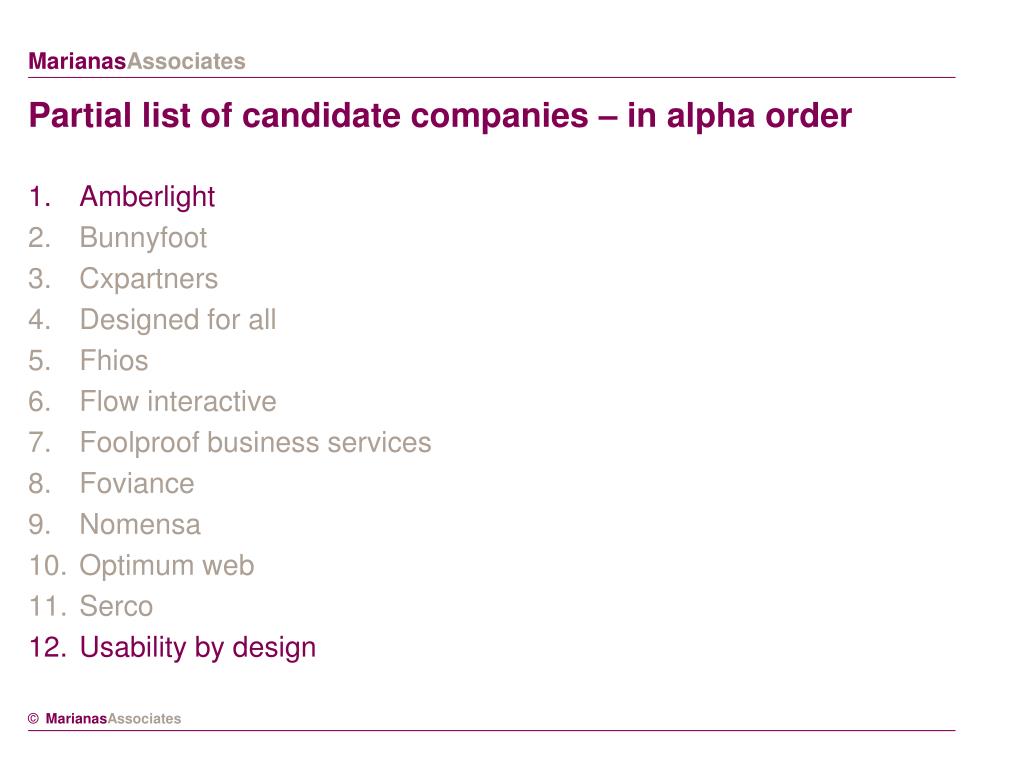Select the Foviance list item
Screen dimensions: 1024x768
click(x=136, y=483)
